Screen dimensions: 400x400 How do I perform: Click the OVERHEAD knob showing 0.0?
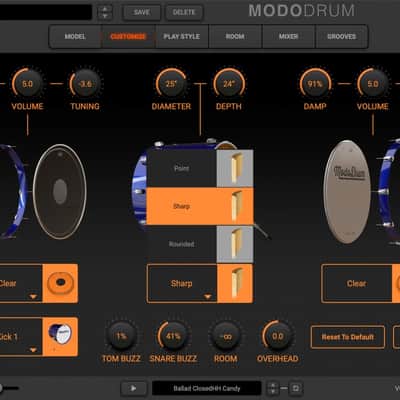(x=278, y=336)
